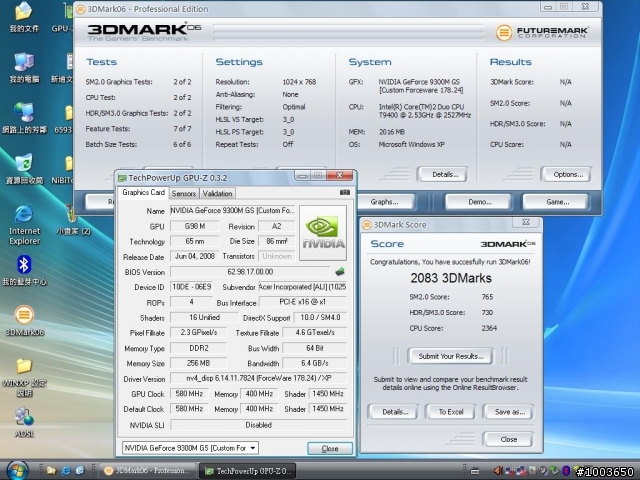Screen dimensions: 640x480
Task: Click the Graphs button in 3DMark06
Action: pyautogui.click(x=384, y=202)
